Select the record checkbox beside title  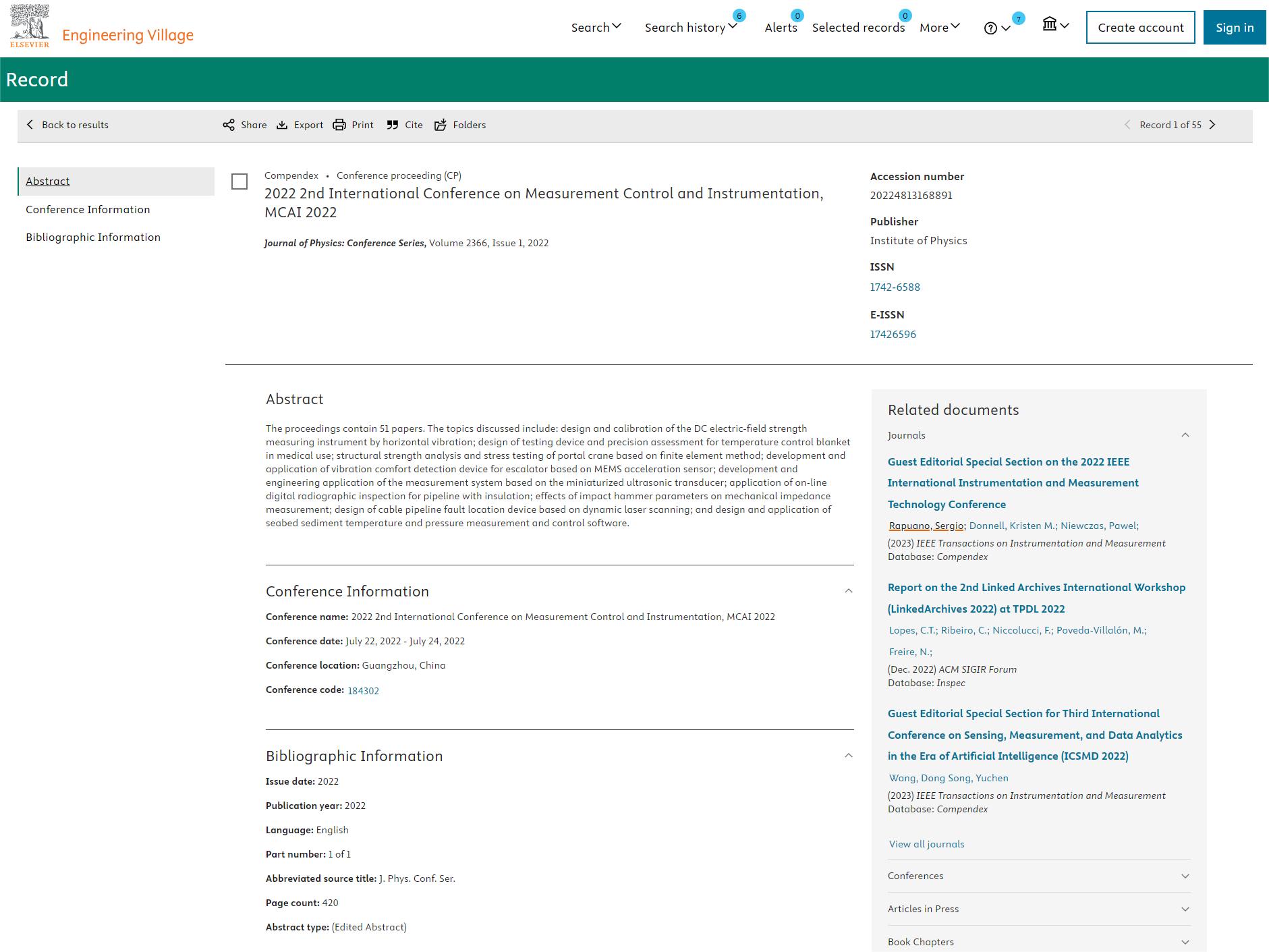click(239, 181)
